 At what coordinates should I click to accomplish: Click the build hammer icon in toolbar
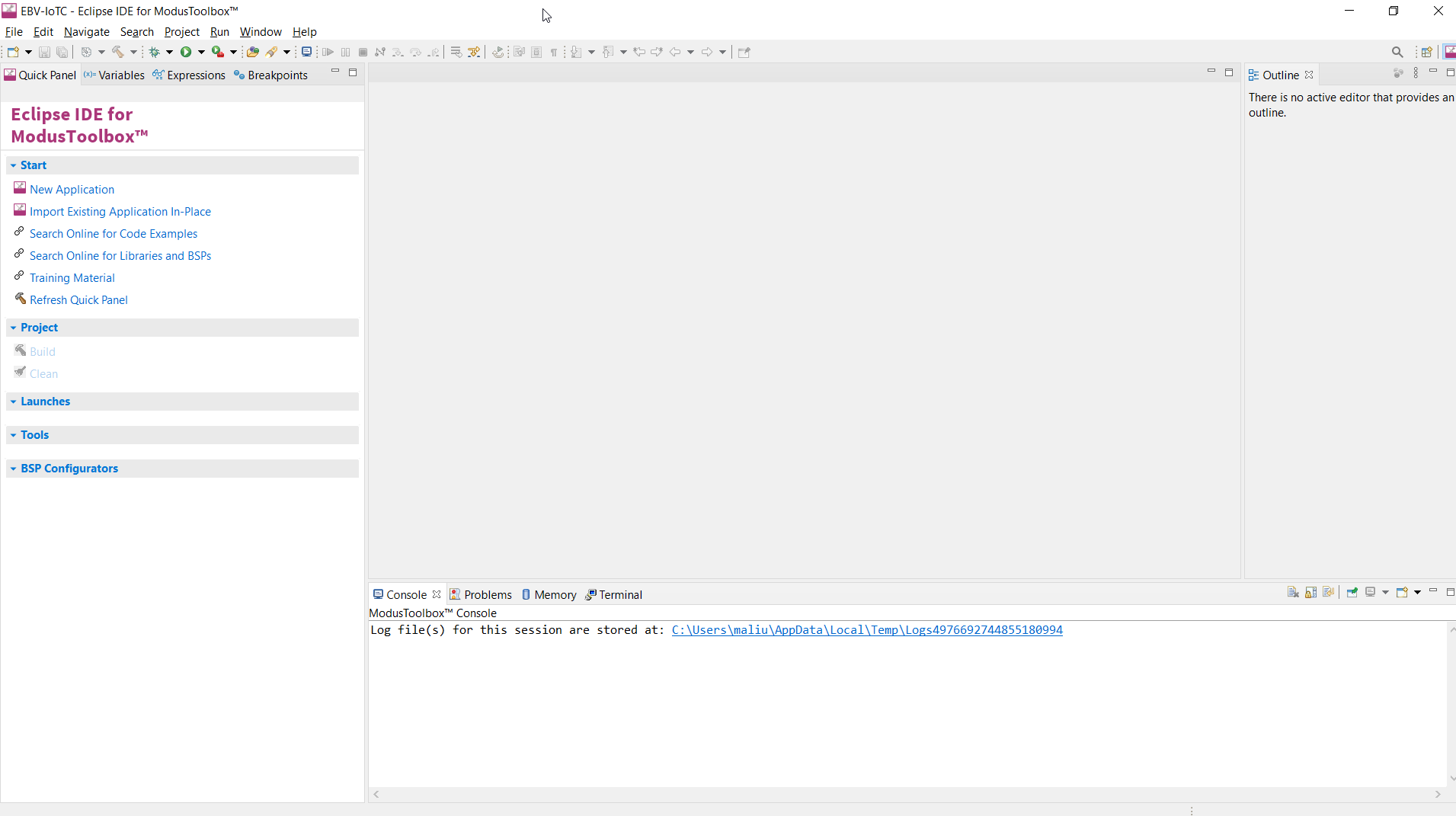pos(118,52)
